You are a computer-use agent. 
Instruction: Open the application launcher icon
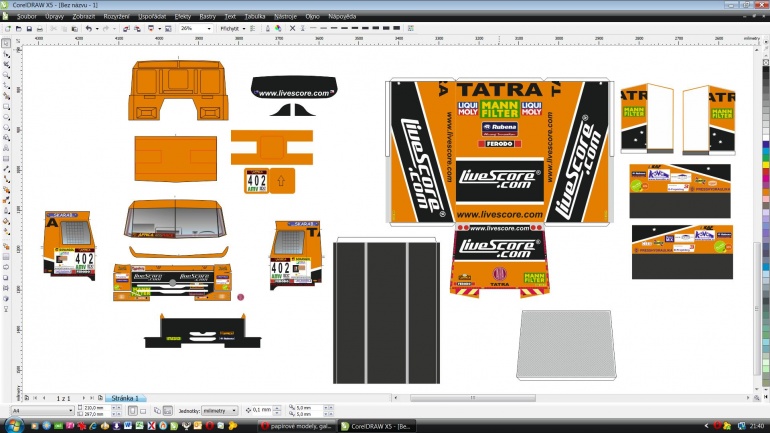(151, 28)
